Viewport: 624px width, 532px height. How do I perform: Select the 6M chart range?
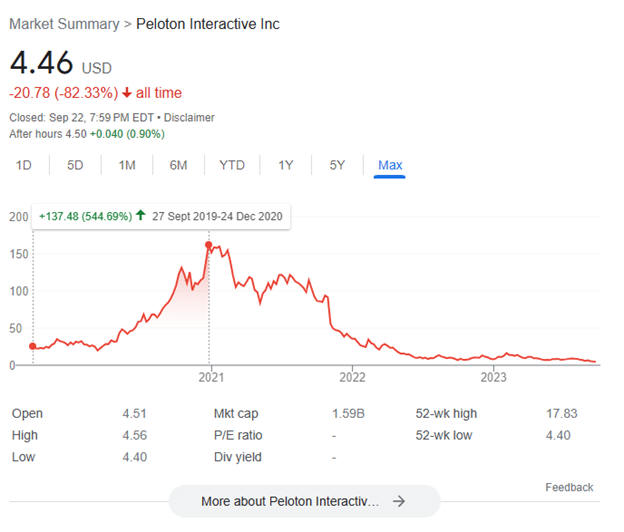click(178, 165)
